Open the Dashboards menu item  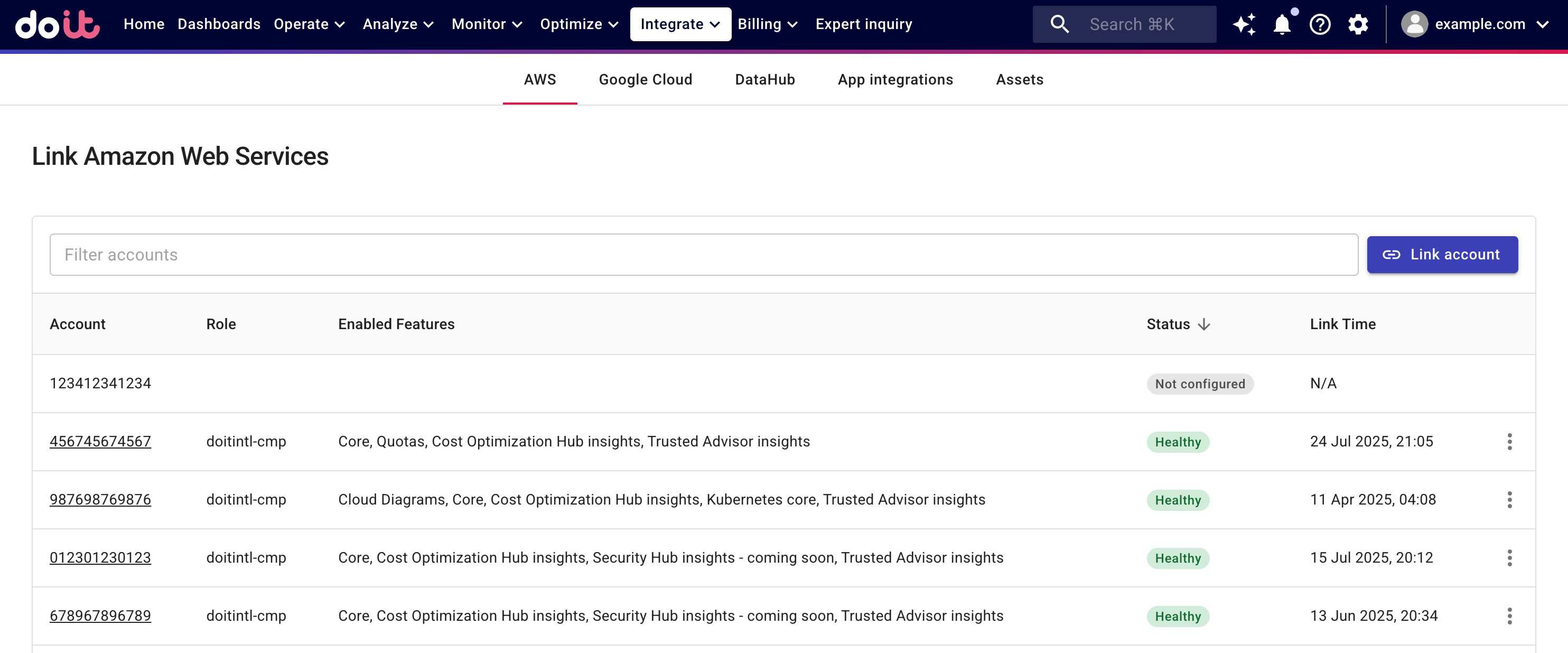[219, 24]
